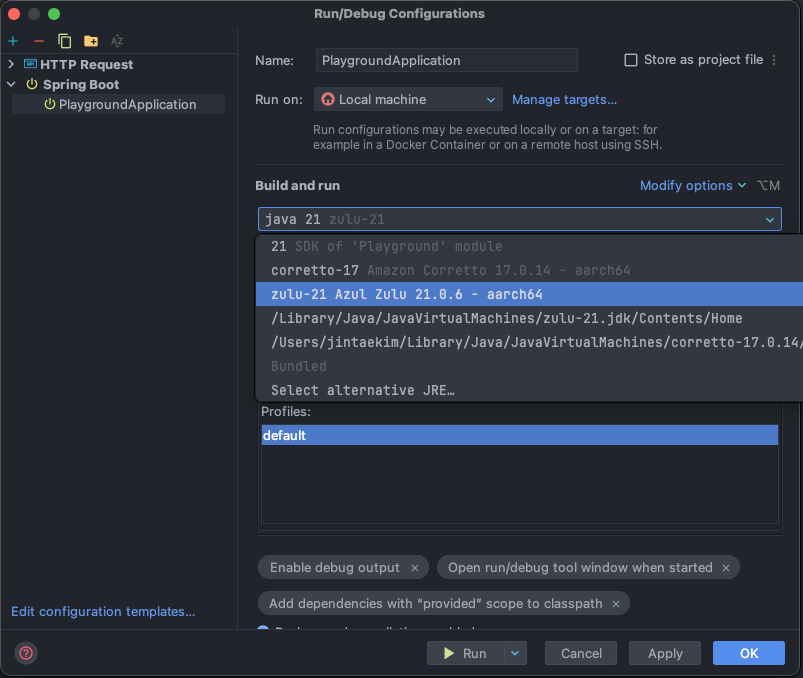This screenshot has height=678, width=803.
Task: Click the create new folder icon
Action: 91,41
